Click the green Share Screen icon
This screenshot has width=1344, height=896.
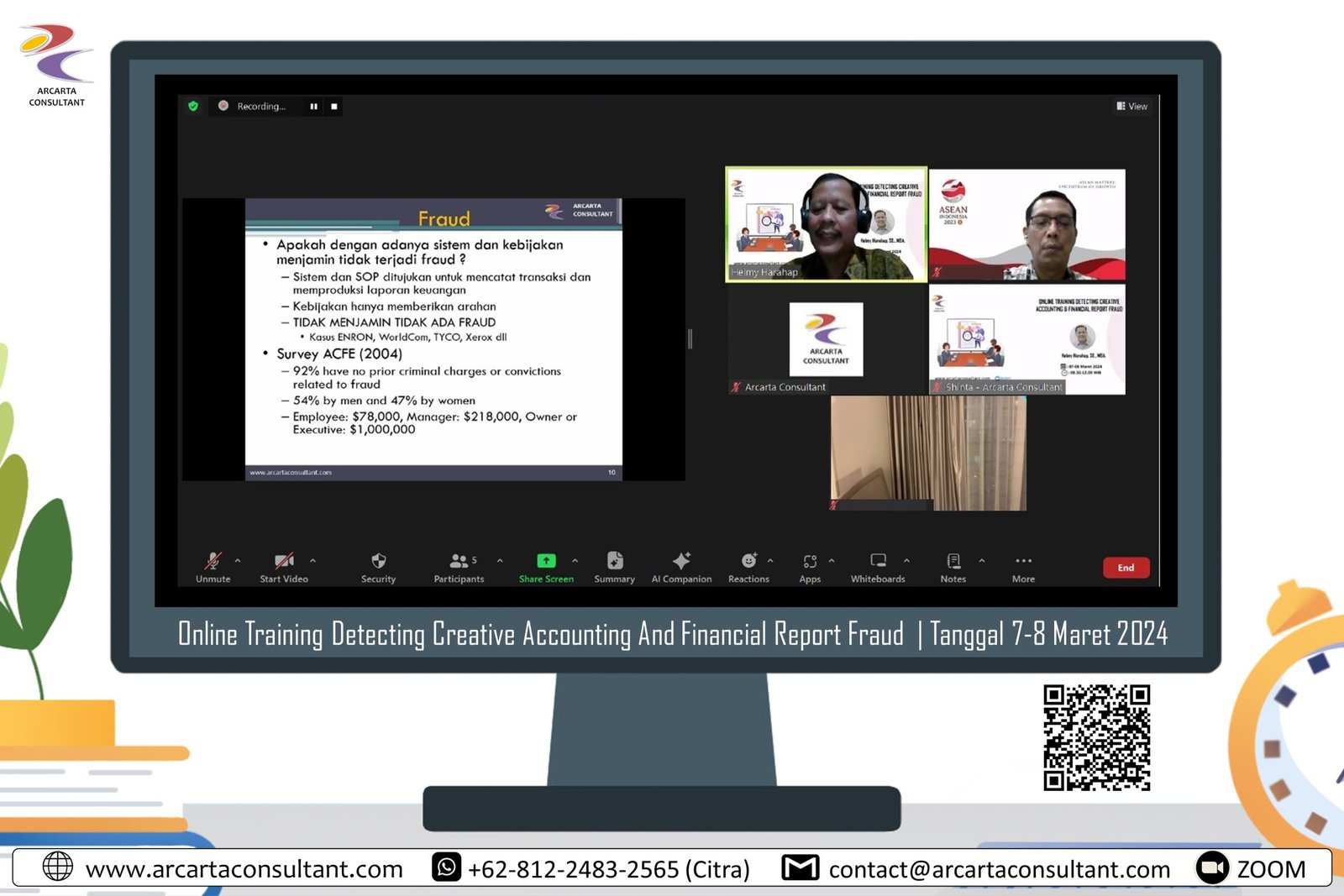[546, 561]
